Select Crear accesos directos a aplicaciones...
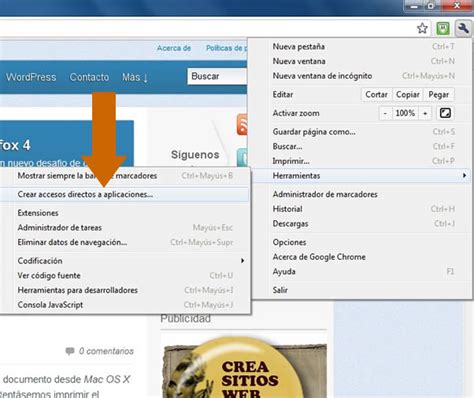474x398 pixels. tap(124, 194)
